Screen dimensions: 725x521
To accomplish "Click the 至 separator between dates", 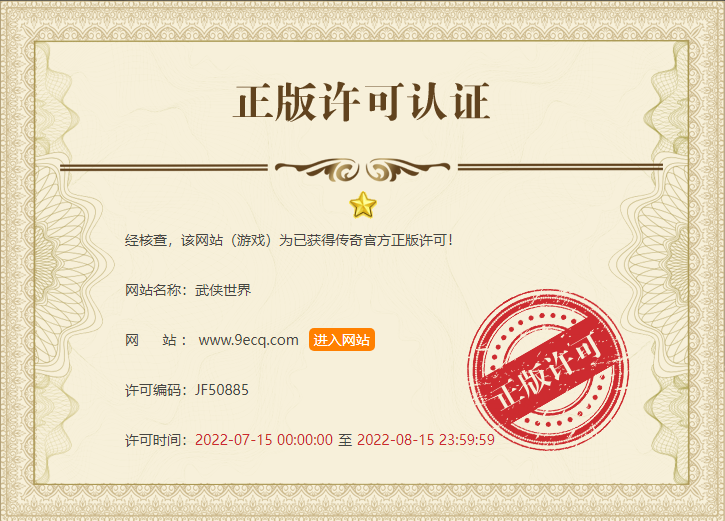I will (x=345, y=440).
